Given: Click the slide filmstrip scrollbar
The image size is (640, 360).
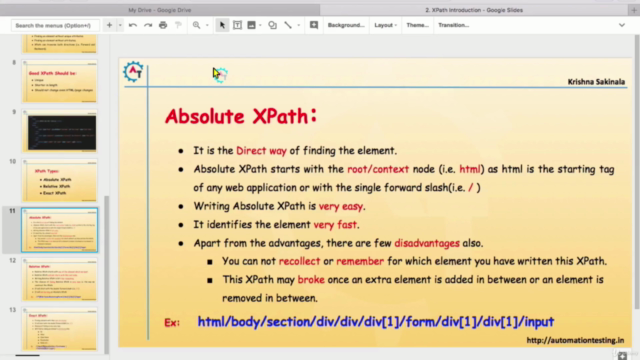Looking at the screenshot, I should coord(107,274).
